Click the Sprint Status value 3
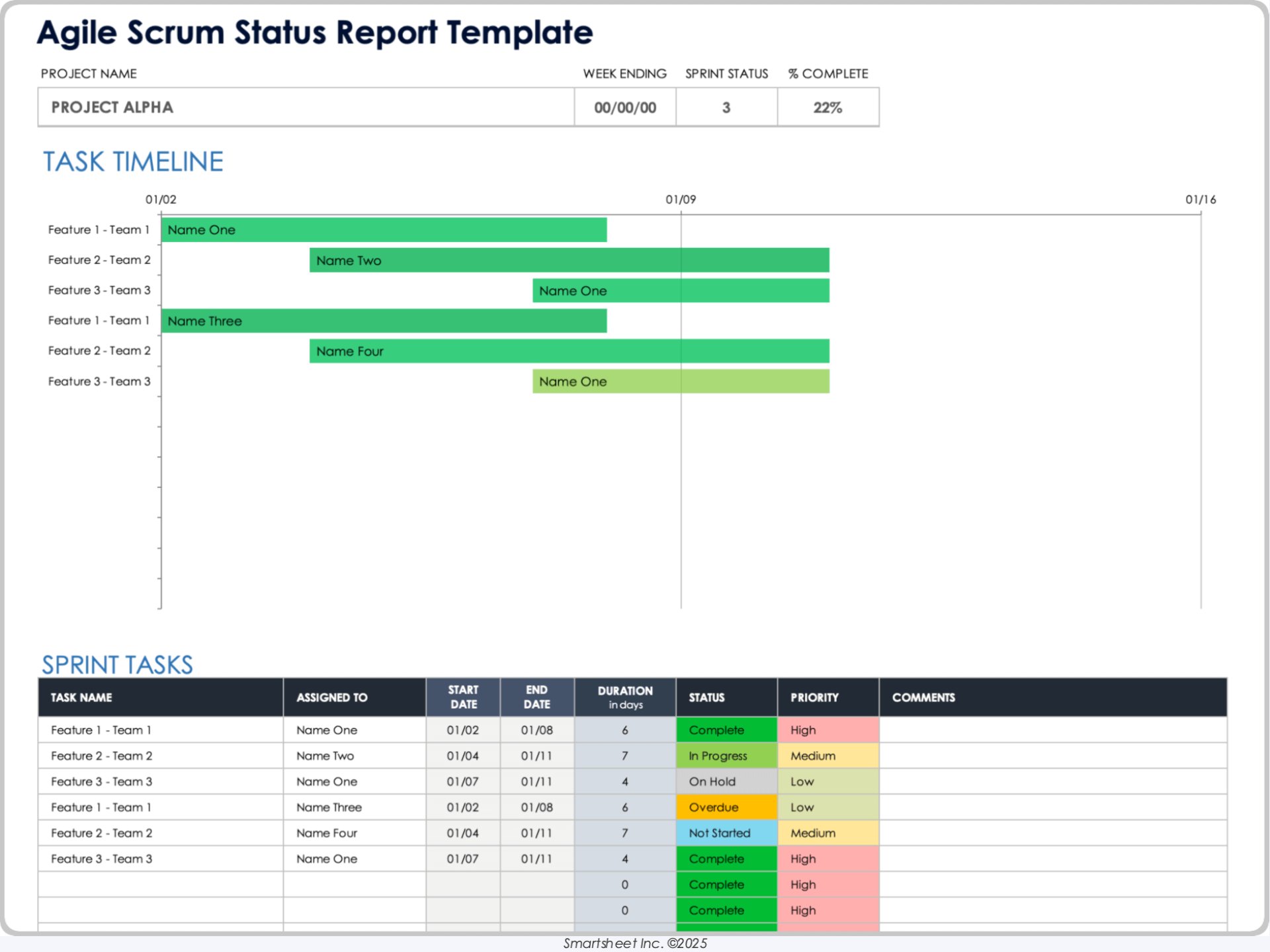The width and height of the screenshot is (1270, 952). pos(726,107)
